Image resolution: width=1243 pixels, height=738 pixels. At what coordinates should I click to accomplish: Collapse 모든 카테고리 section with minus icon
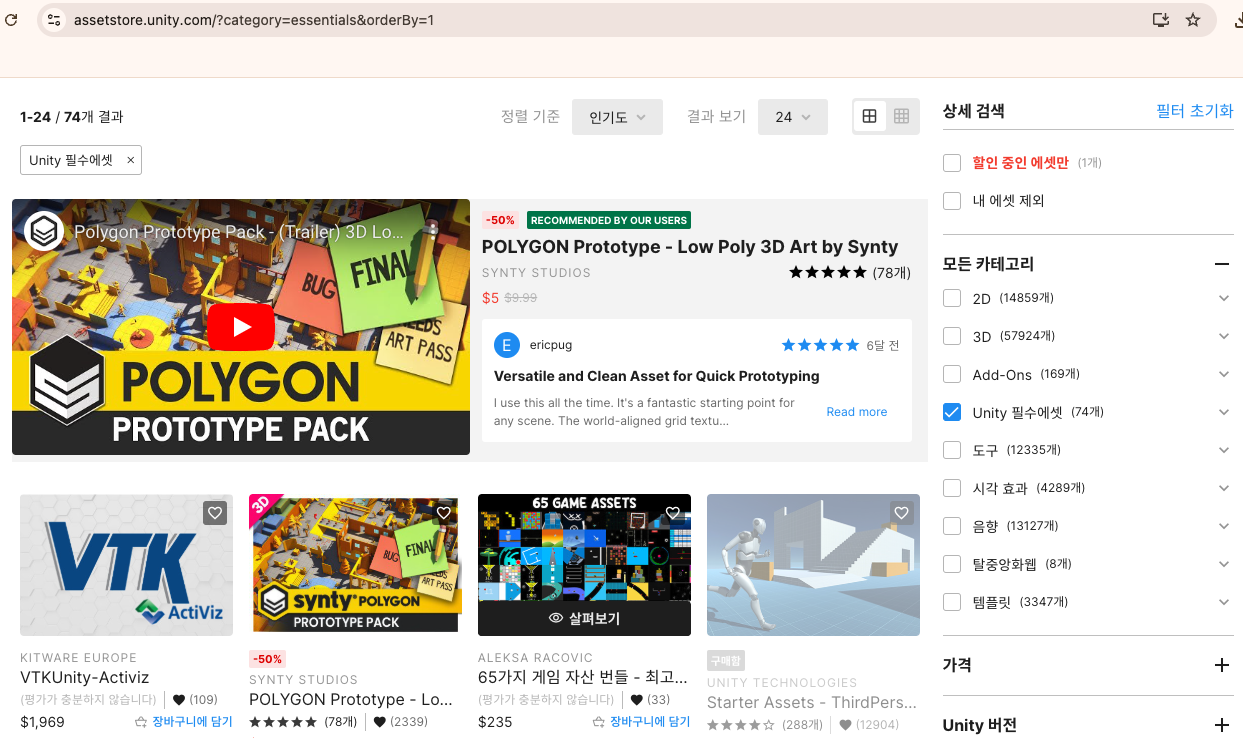(x=1221, y=264)
